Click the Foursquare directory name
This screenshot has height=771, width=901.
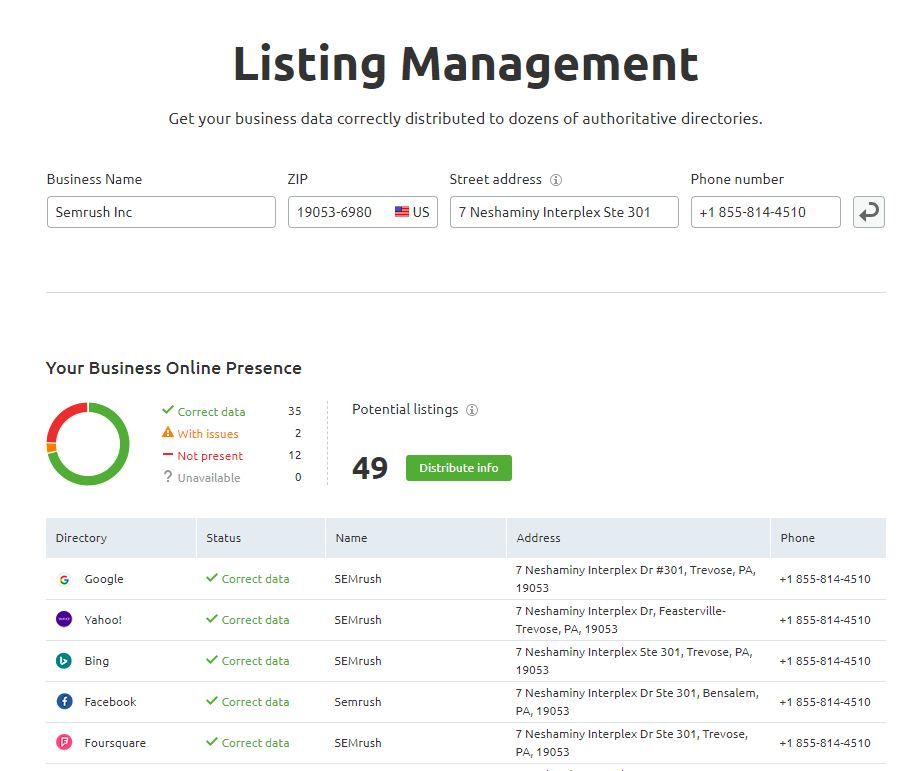point(115,743)
